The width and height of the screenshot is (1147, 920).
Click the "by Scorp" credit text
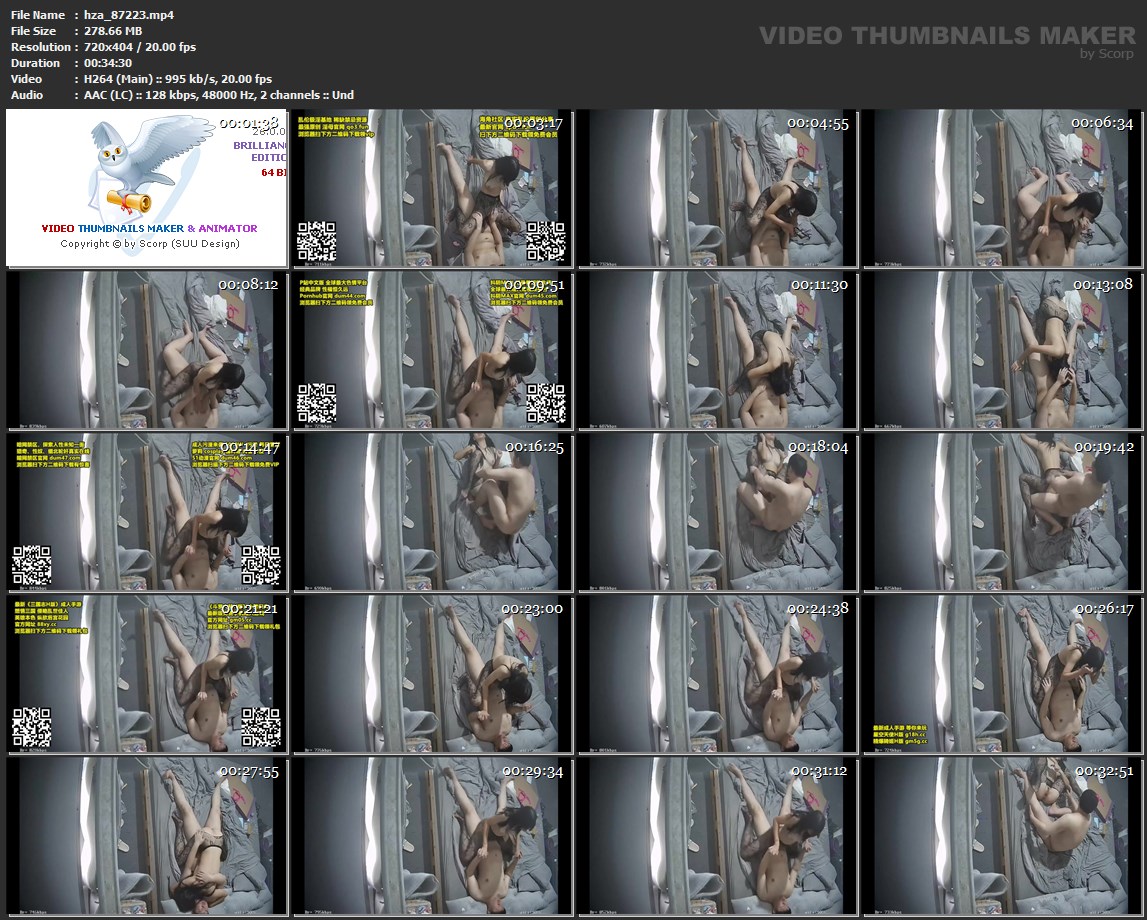(1107, 54)
